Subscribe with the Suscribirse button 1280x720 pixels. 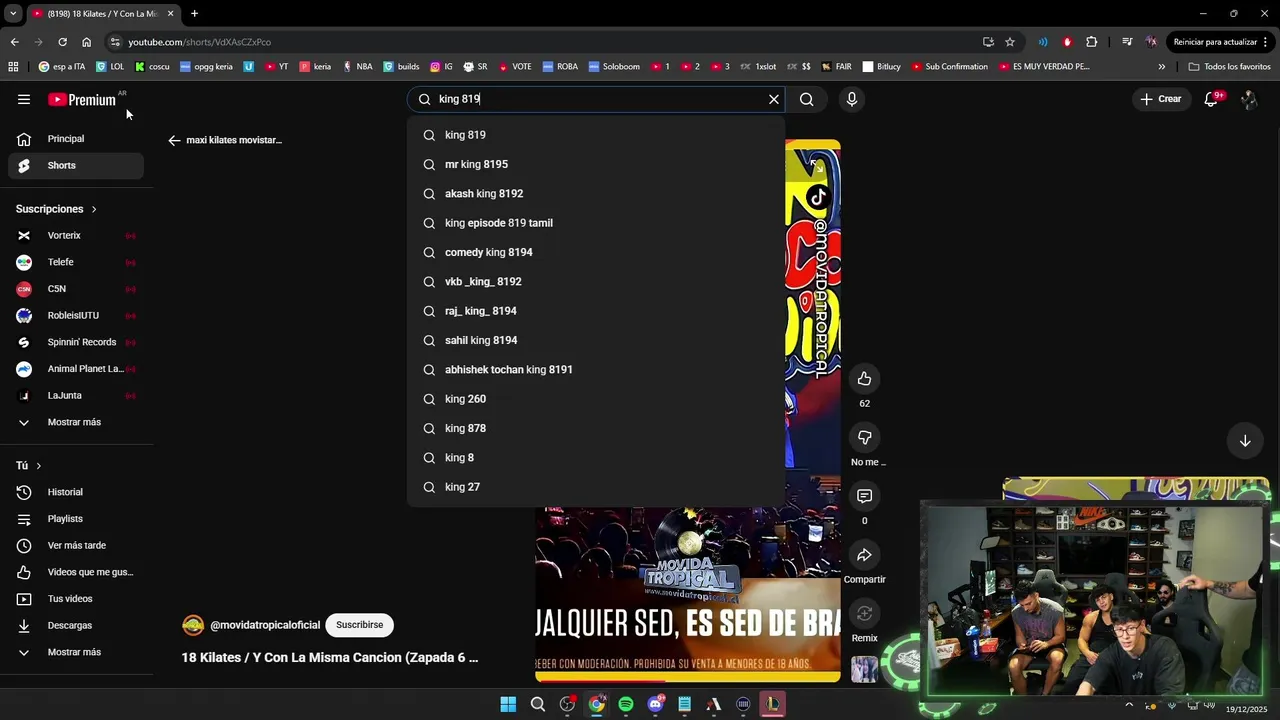(359, 625)
